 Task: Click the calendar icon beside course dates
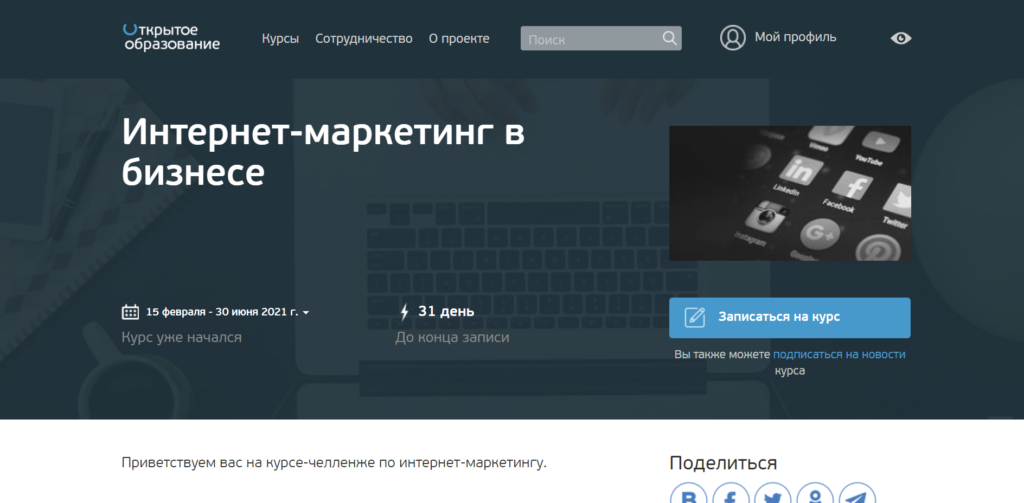click(130, 312)
